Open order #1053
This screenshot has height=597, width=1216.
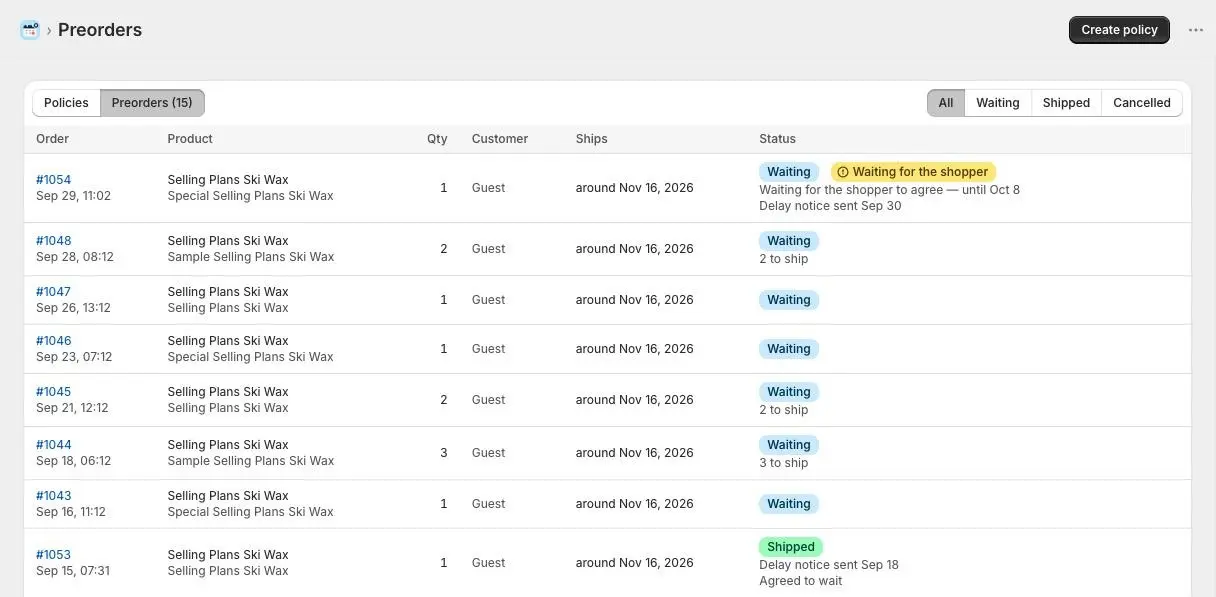point(54,555)
